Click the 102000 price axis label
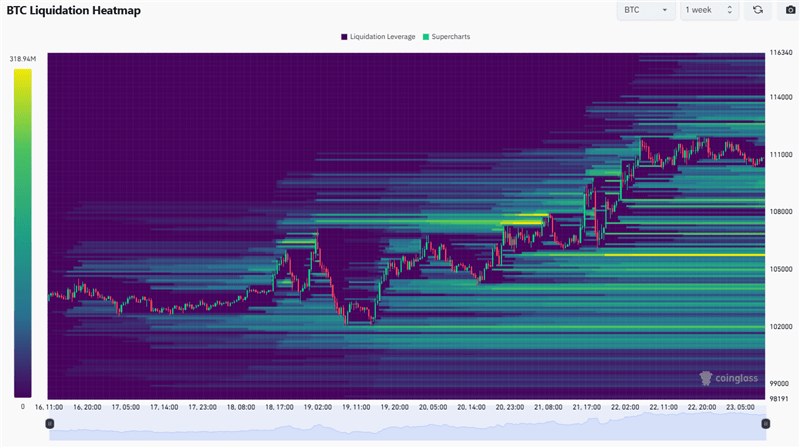The image size is (800, 448). tap(781, 327)
